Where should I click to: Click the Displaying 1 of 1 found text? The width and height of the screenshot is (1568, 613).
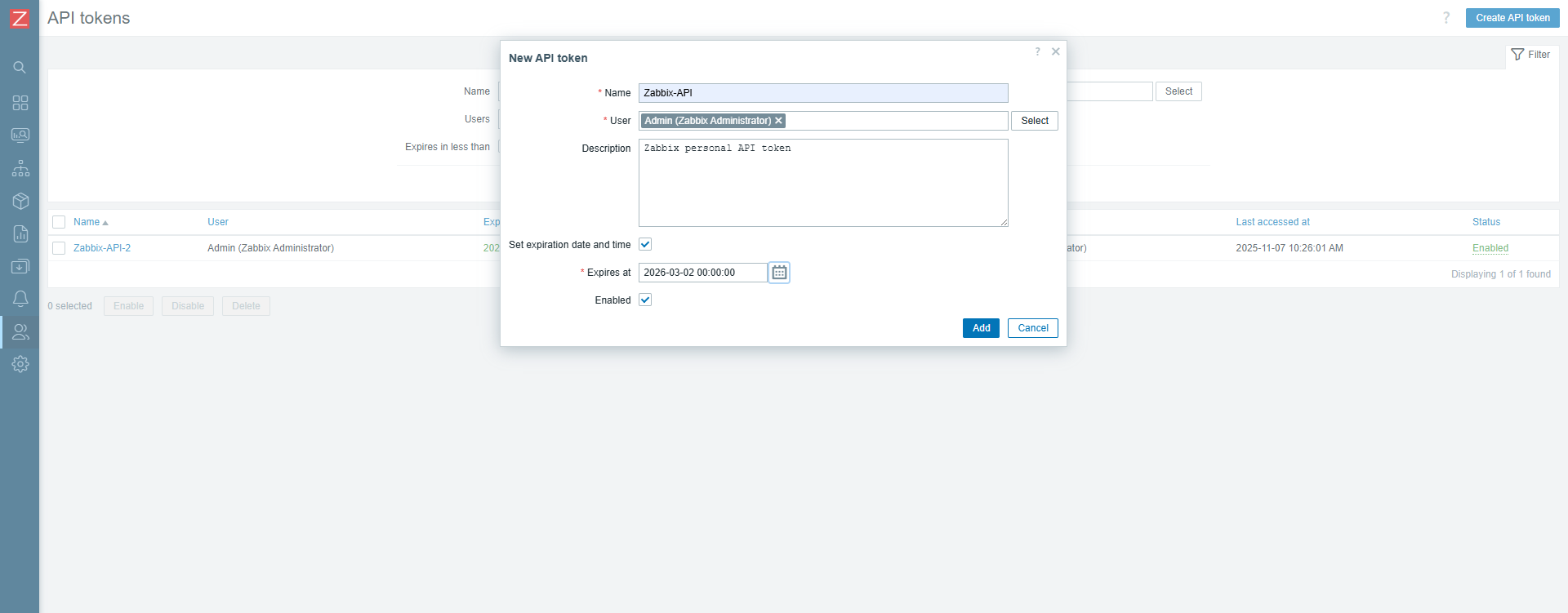point(1501,274)
